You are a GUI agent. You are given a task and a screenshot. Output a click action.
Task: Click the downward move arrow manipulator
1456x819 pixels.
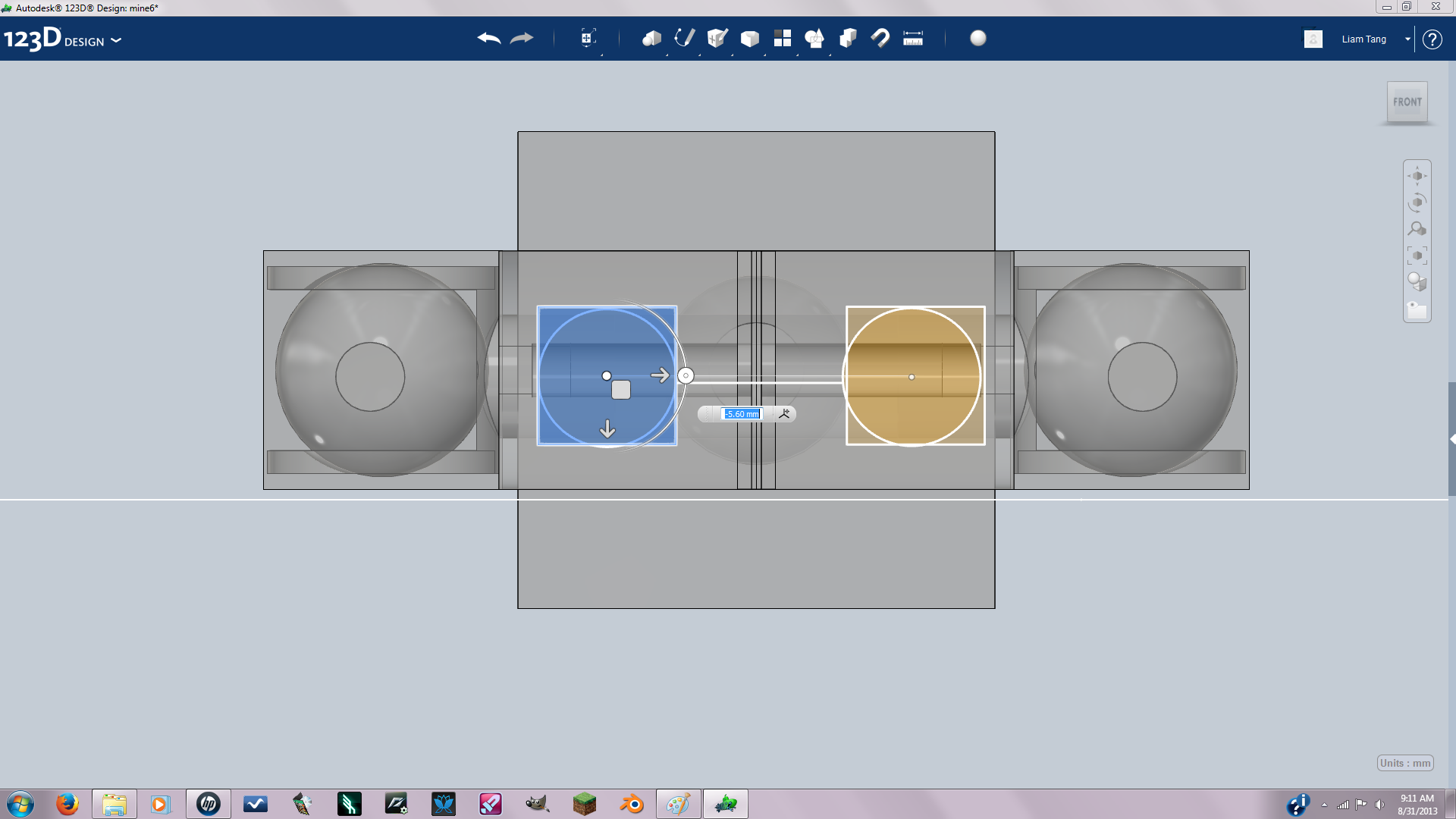click(607, 429)
